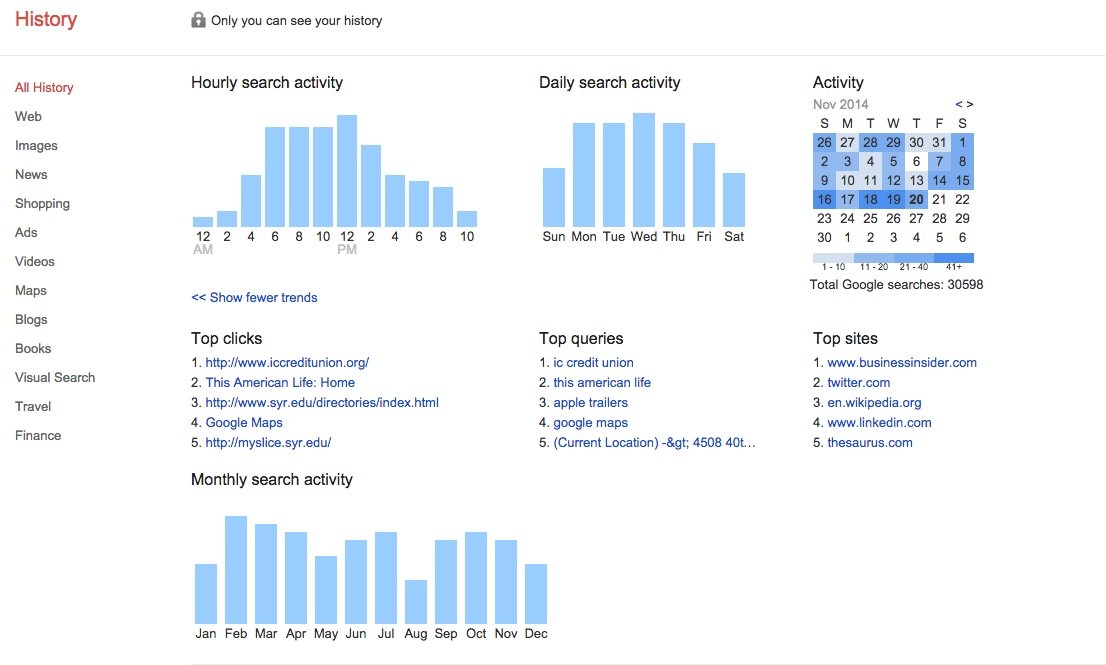Open This American Life: Home link
This screenshot has width=1106, height=665.
tap(280, 383)
